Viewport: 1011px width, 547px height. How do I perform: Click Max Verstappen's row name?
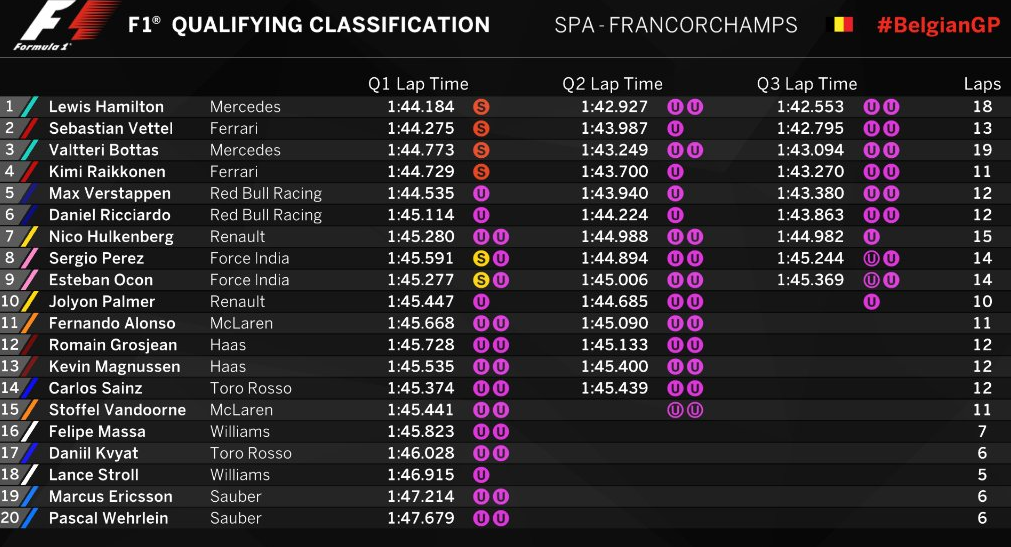tap(110, 194)
